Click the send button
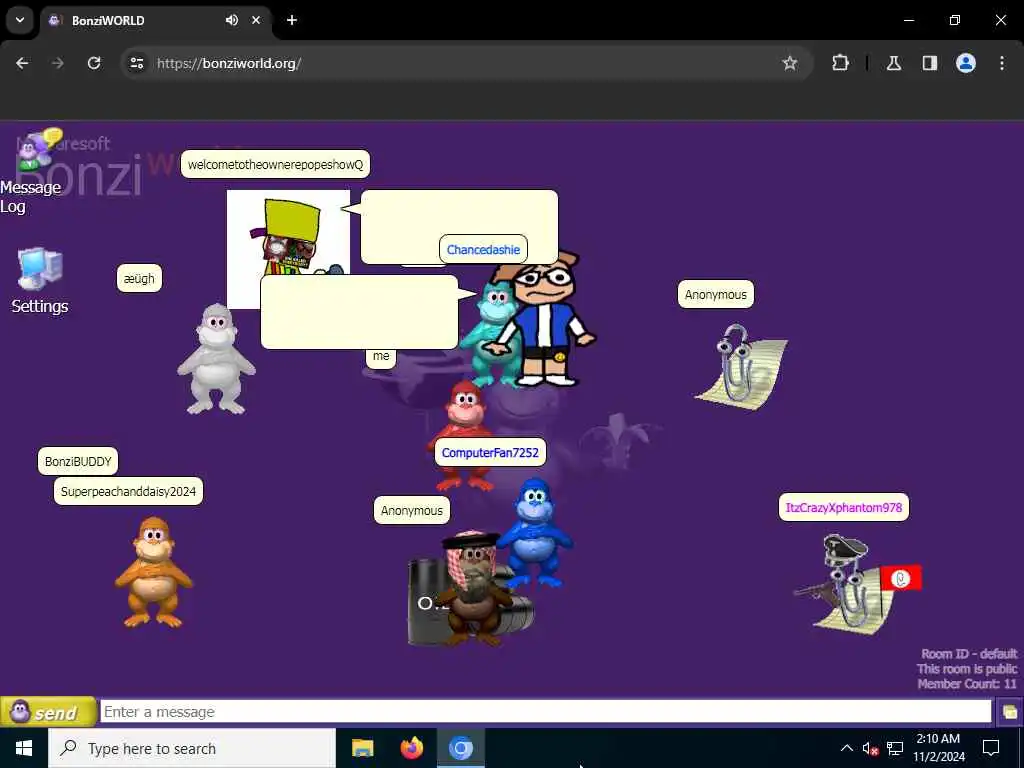This screenshot has height=768, width=1024. 48,712
